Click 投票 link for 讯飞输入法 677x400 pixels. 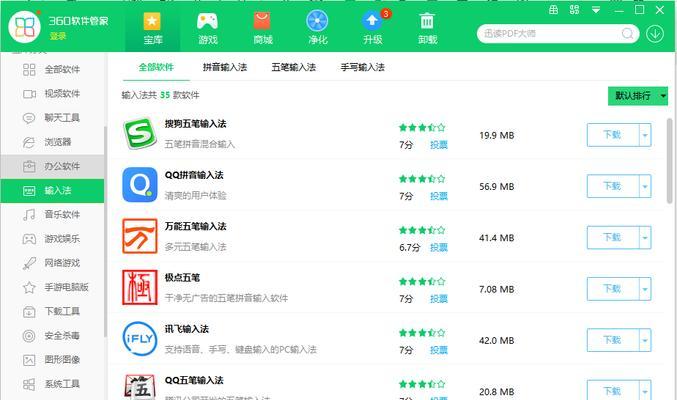pos(439,350)
